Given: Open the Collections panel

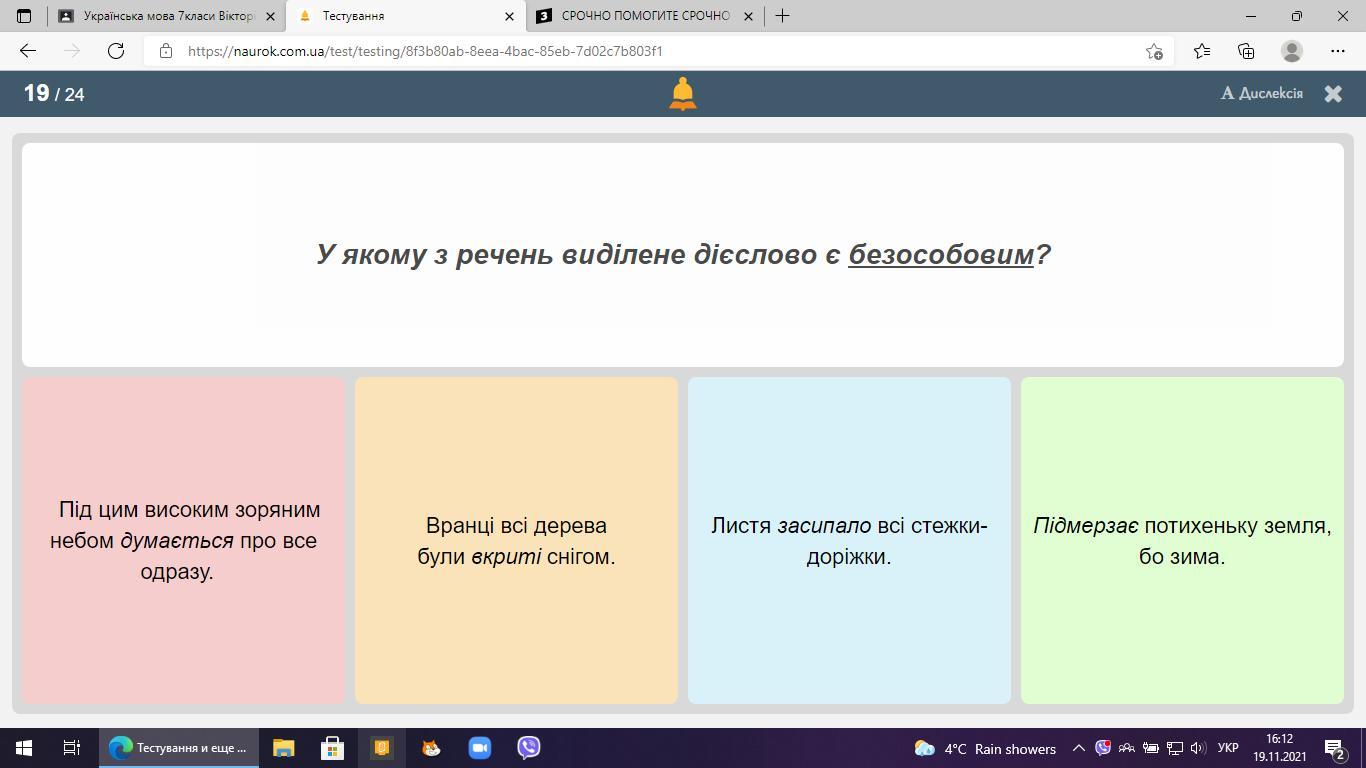Looking at the screenshot, I should pyautogui.click(x=1246, y=51).
